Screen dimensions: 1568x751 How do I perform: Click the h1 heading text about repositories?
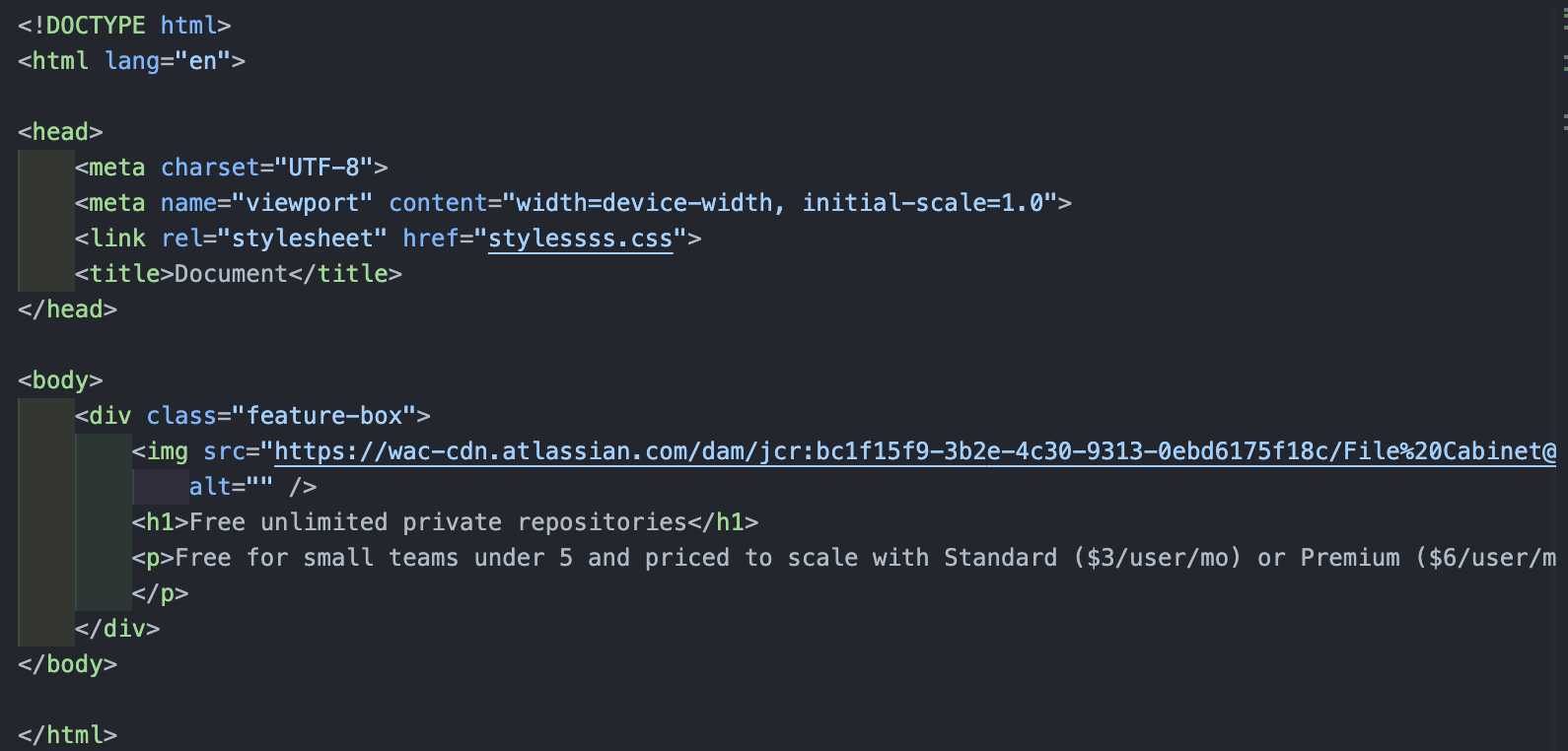(438, 522)
